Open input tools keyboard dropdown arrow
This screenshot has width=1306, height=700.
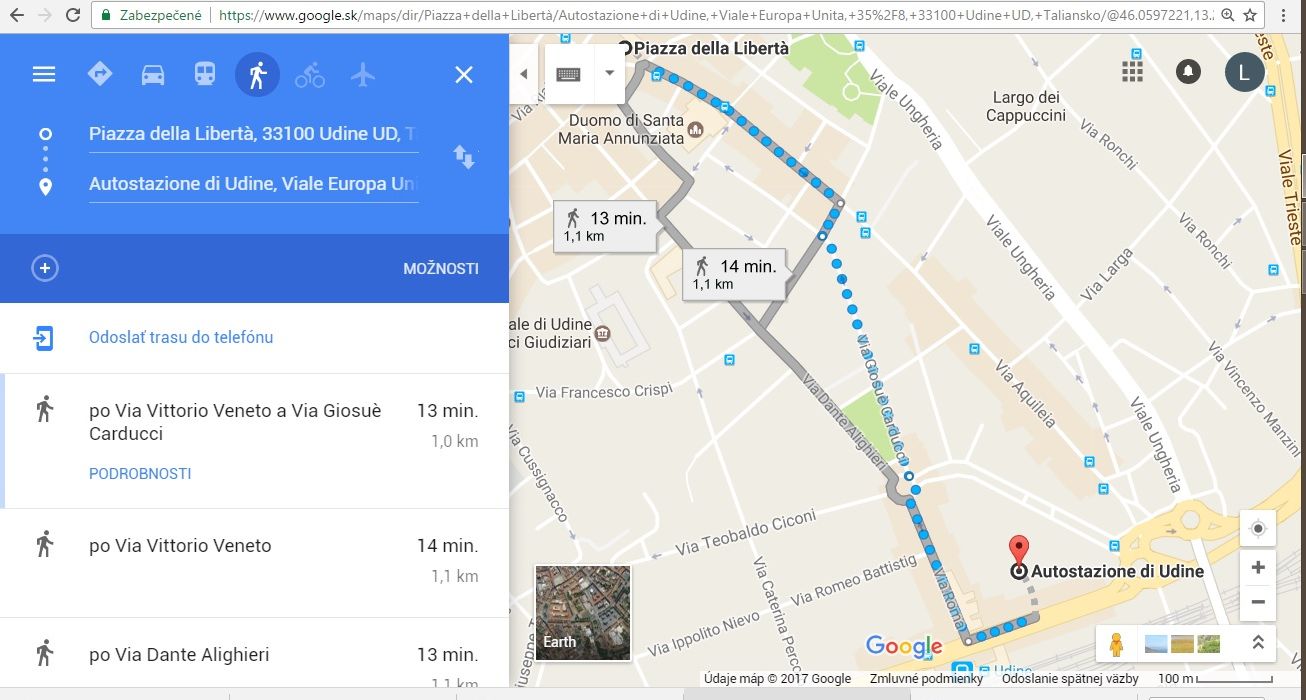pyautogui.click(x=609, y=73)
